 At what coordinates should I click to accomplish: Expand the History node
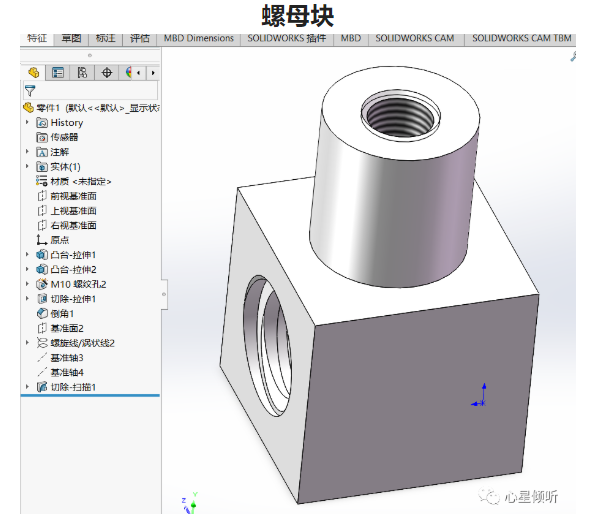point(27,122)
